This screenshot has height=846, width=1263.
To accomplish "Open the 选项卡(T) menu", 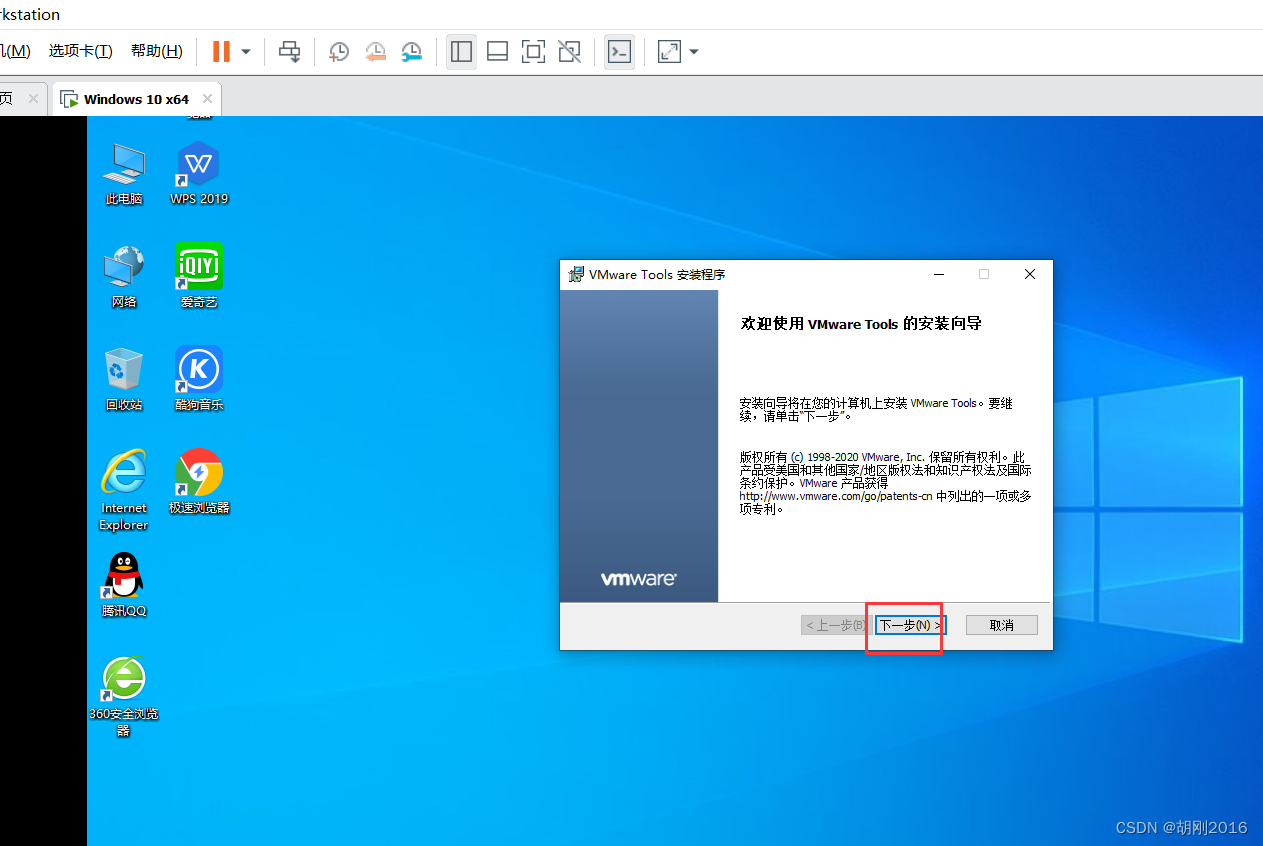I will click(80, 50).
